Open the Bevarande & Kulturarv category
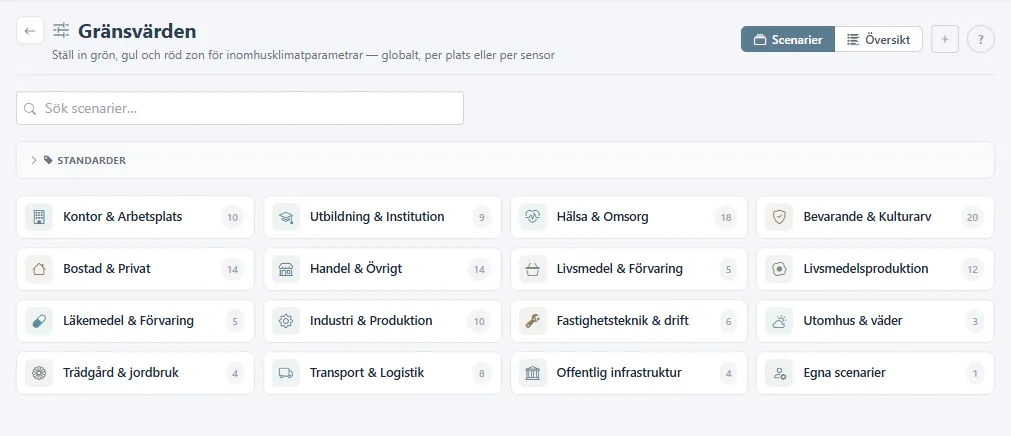Screen dimensions: 1011x436 [876, 217]
